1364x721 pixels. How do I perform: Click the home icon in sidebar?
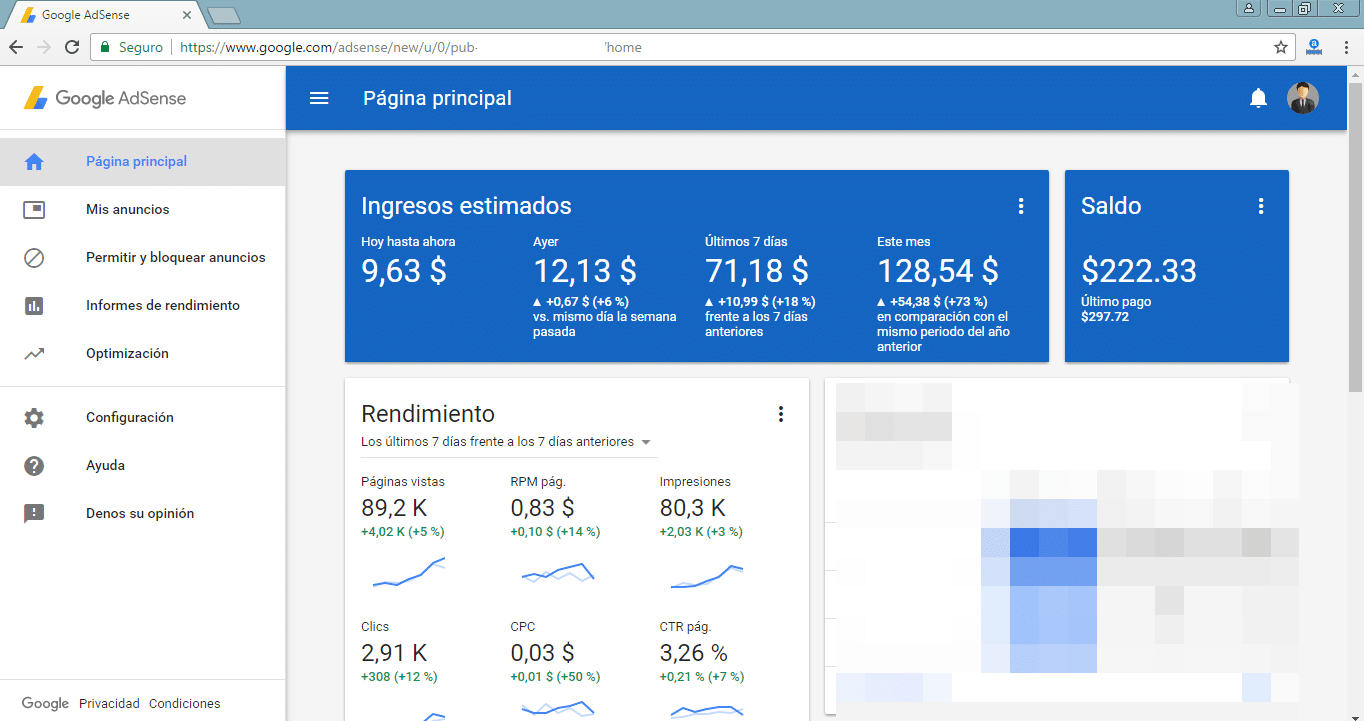tap(34, 161)
